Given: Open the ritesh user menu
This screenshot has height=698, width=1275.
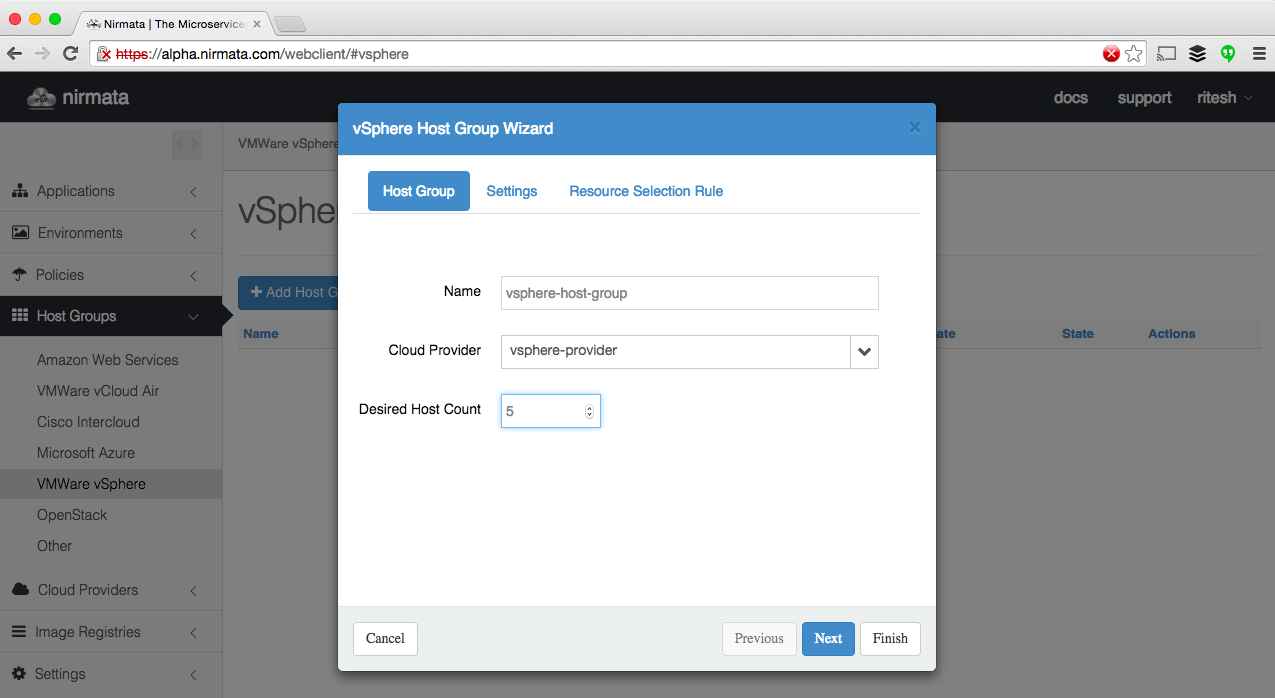Looking at the screenshot, I should pyautogui.click(x=1224, y=98).
